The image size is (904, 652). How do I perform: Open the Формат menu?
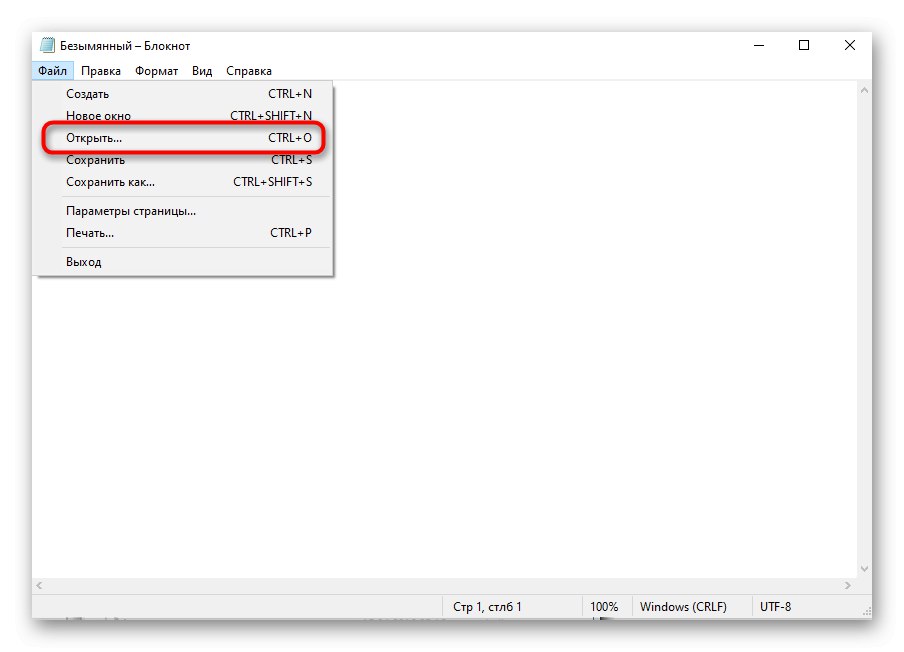pos(157,70)
